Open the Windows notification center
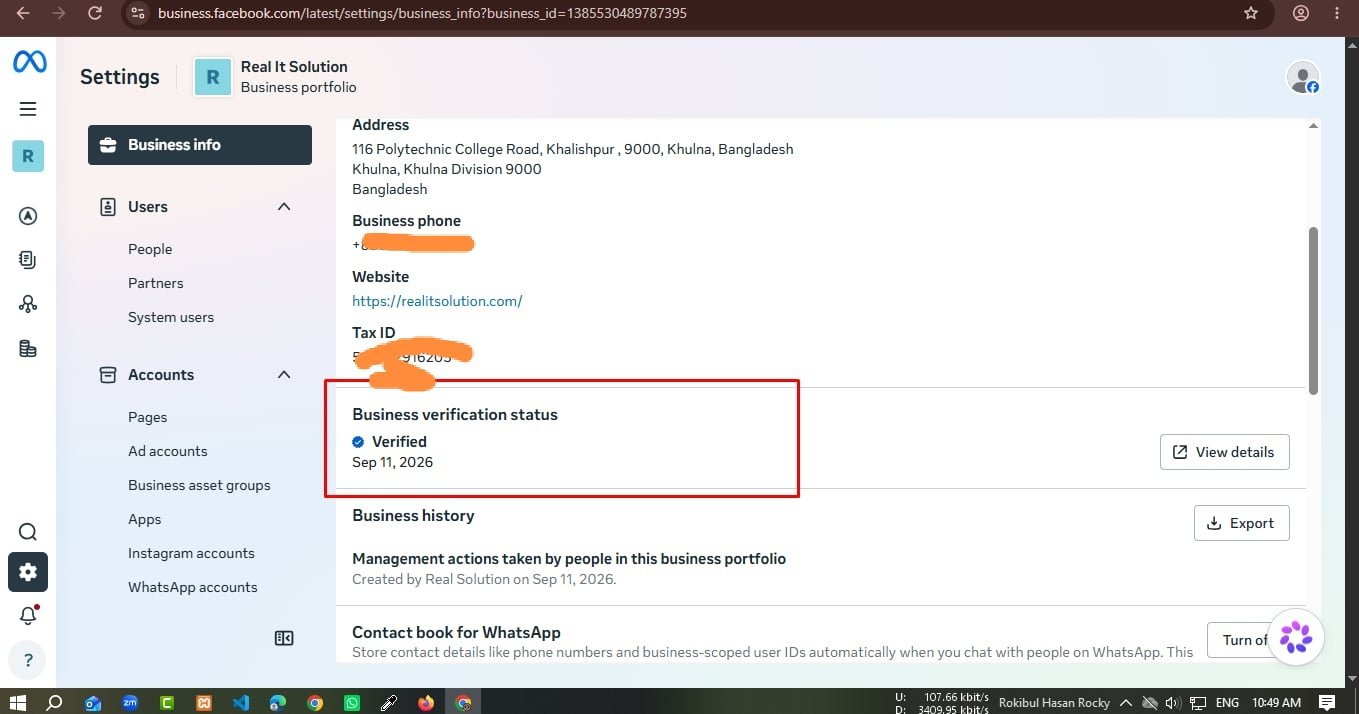The width and height of the screenshot is (1359, 714). (1327, 702)
